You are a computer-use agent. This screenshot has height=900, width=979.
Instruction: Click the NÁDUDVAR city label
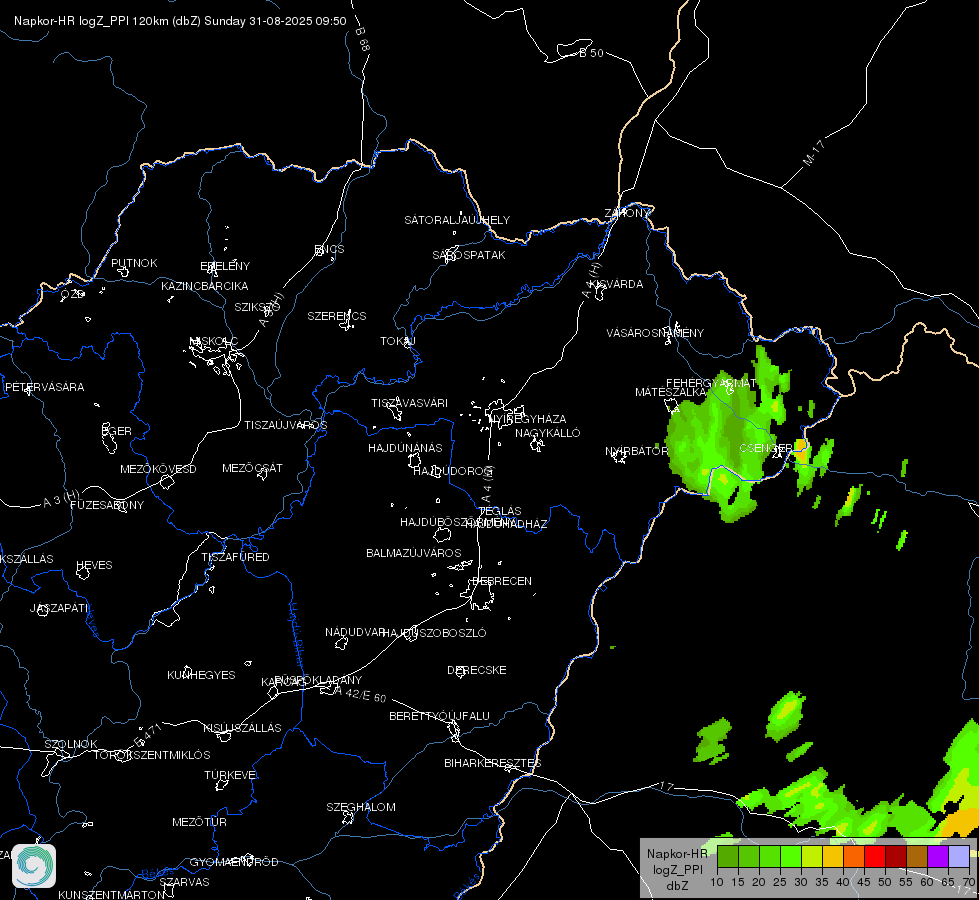(x=355, y=632)
